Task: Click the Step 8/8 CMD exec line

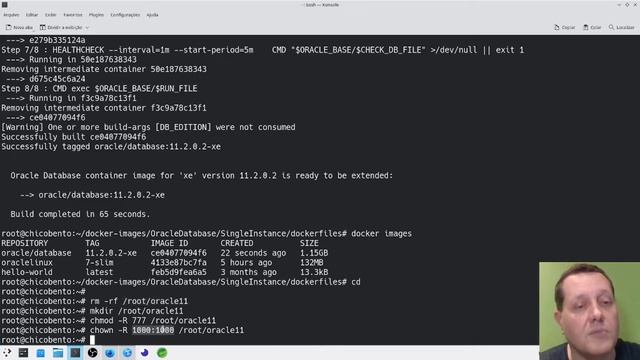Action: coord(99,89)
